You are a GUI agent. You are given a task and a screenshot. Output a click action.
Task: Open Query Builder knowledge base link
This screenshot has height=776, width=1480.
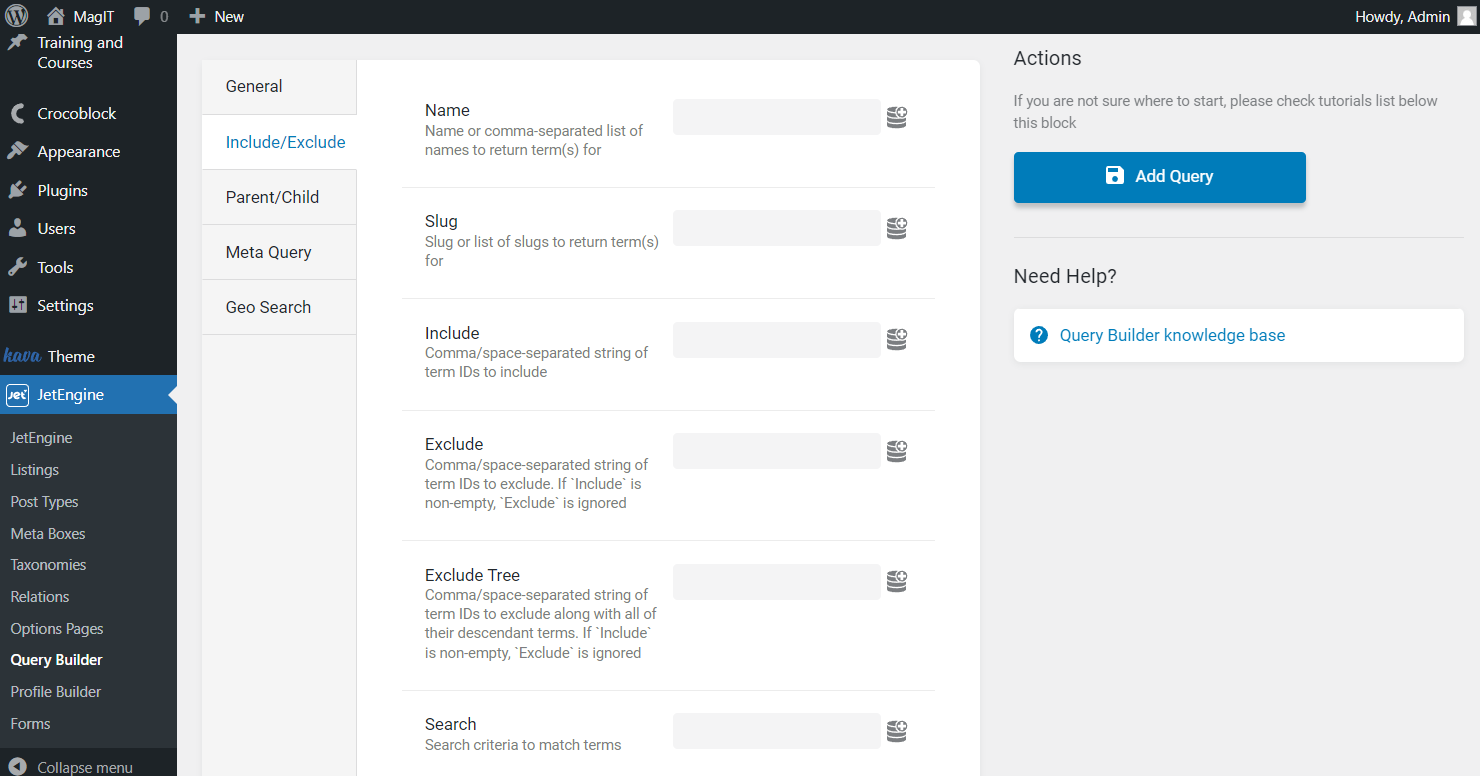tap(1172, 335)
